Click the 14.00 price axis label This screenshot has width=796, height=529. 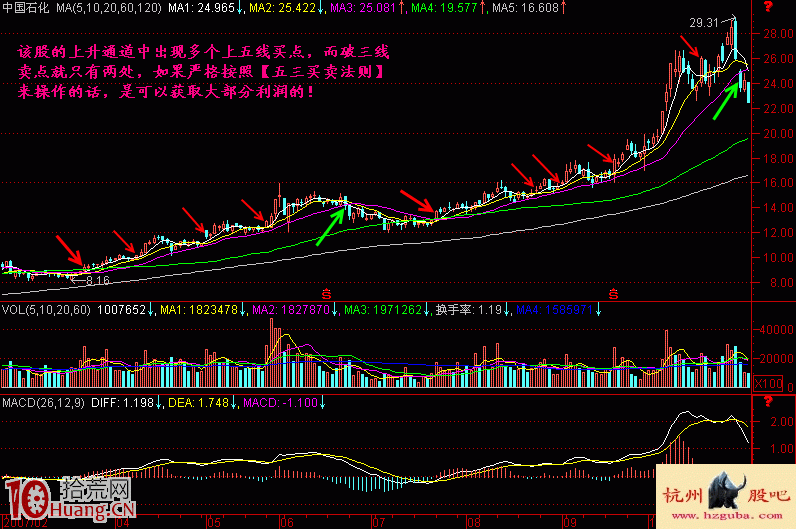pyautogui.click(x=778, y=208)
